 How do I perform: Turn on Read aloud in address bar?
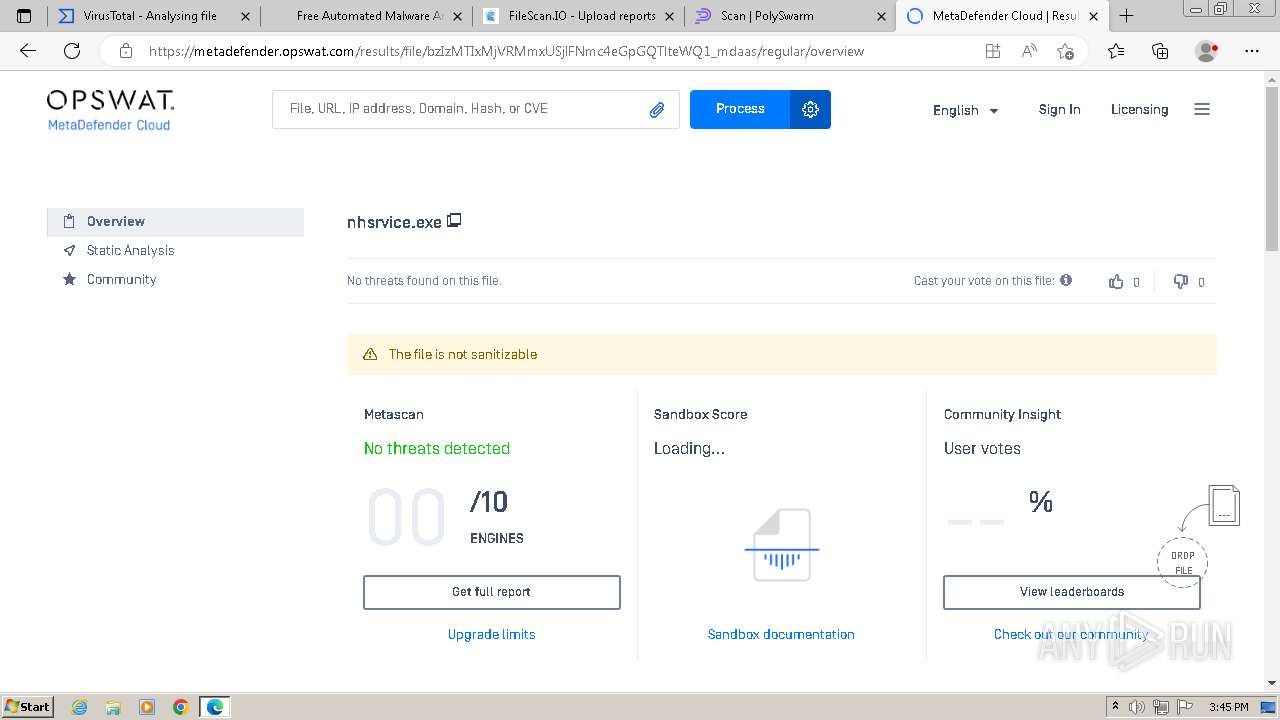tap(1029, 51)
